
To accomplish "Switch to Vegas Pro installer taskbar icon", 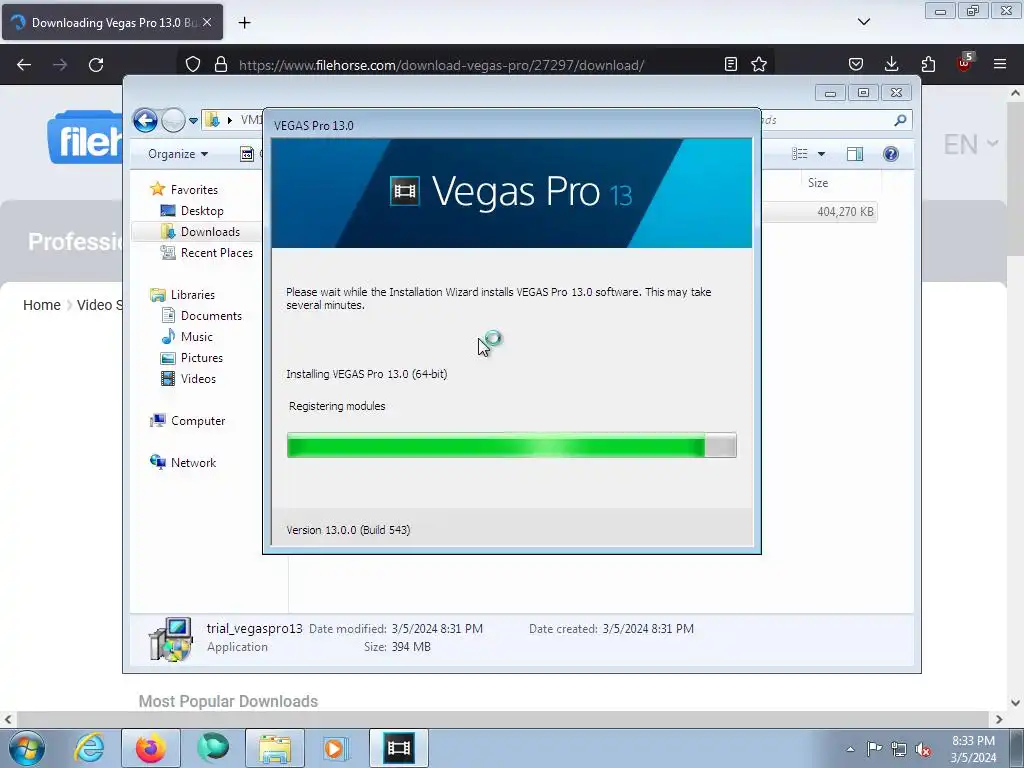I will click(399, 748).
